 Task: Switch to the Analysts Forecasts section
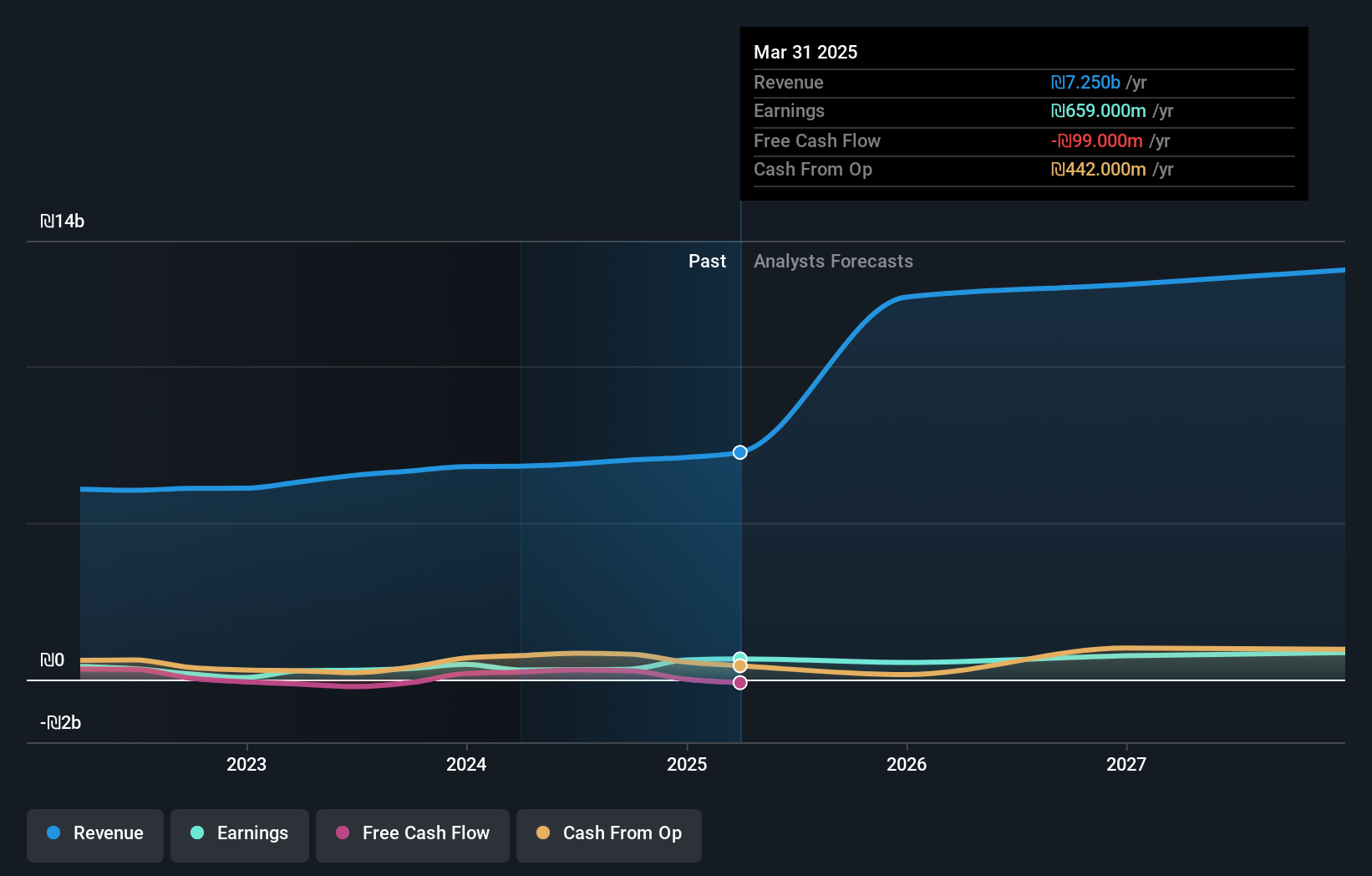coord(833,261)
